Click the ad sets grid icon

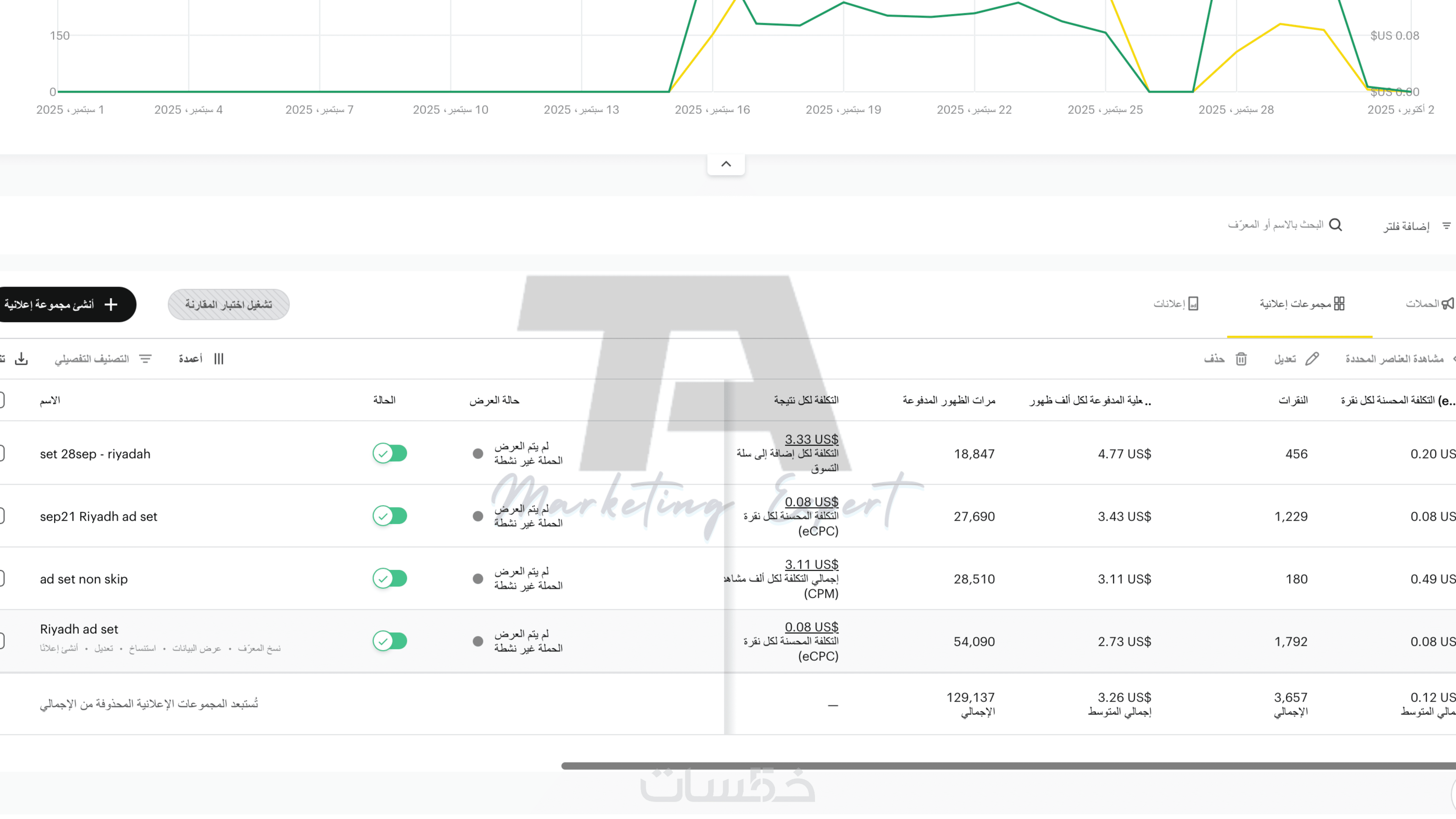(1339, 304)
